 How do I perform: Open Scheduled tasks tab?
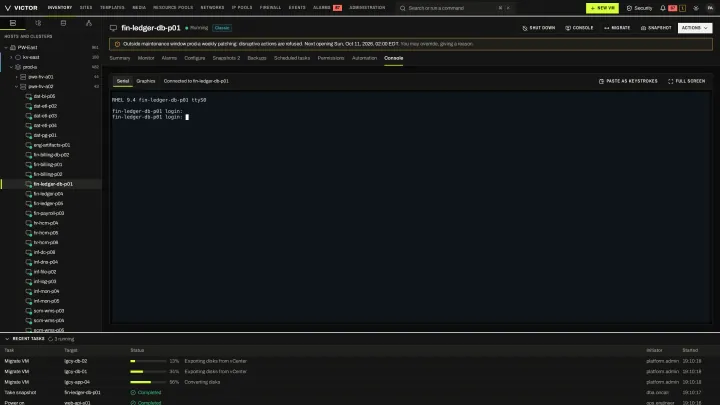click(292, 58)
